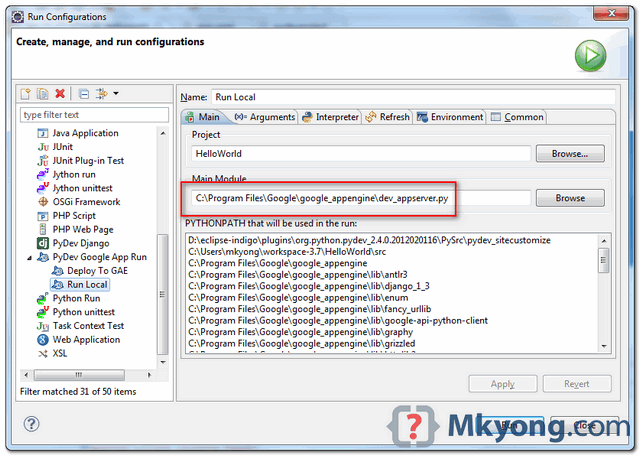
Task: Click the Python unittest icon
Action: click(42, 312)
